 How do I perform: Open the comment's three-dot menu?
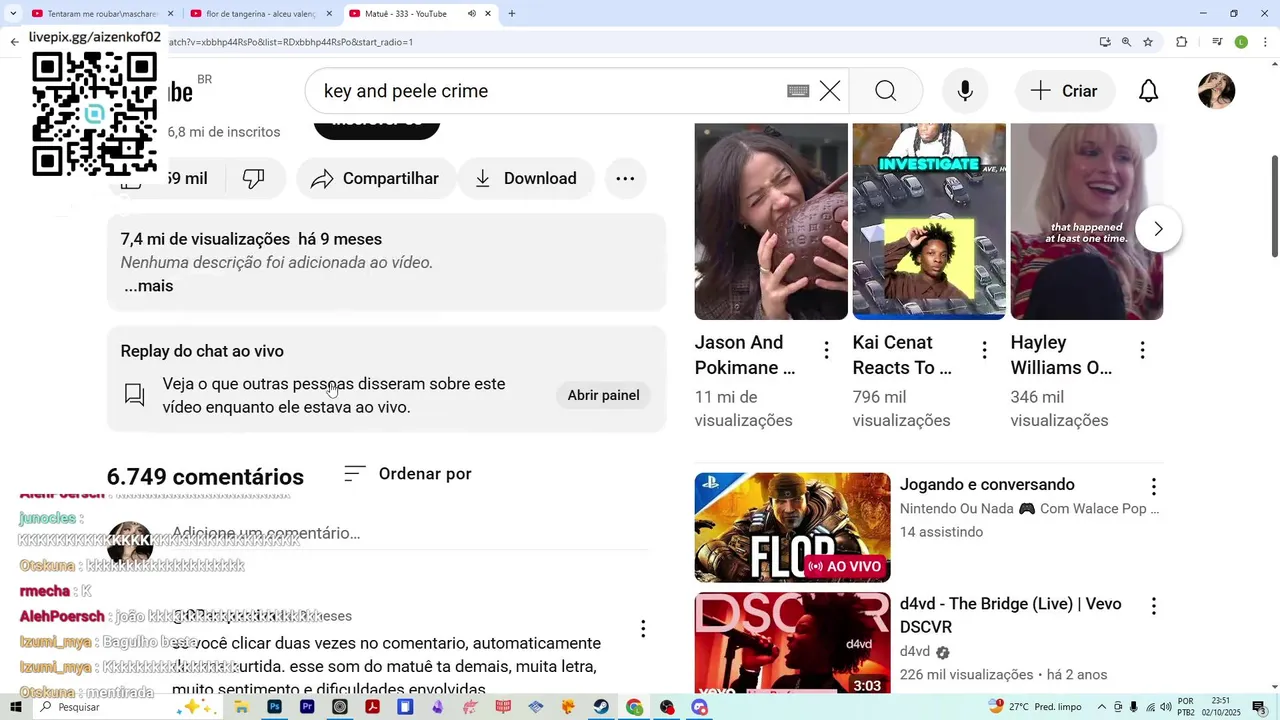pos(643,629)
